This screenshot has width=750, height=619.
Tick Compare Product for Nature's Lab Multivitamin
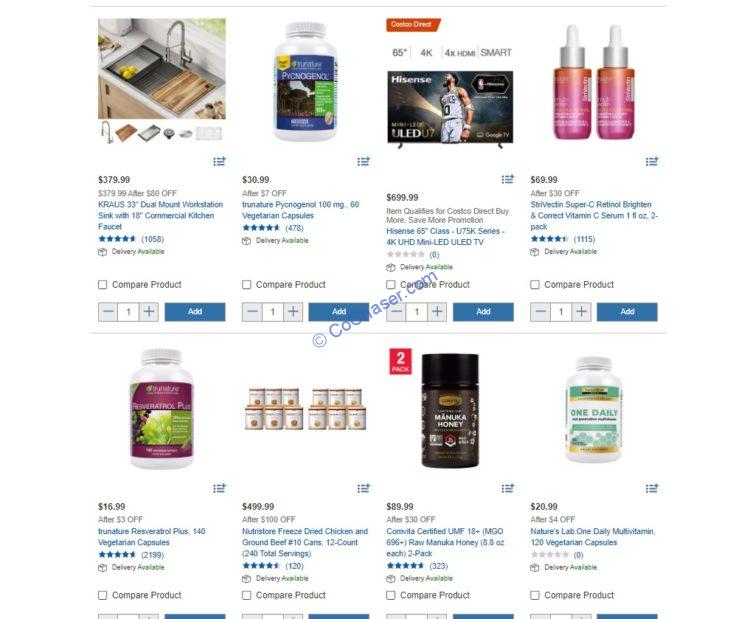[535, 595]
